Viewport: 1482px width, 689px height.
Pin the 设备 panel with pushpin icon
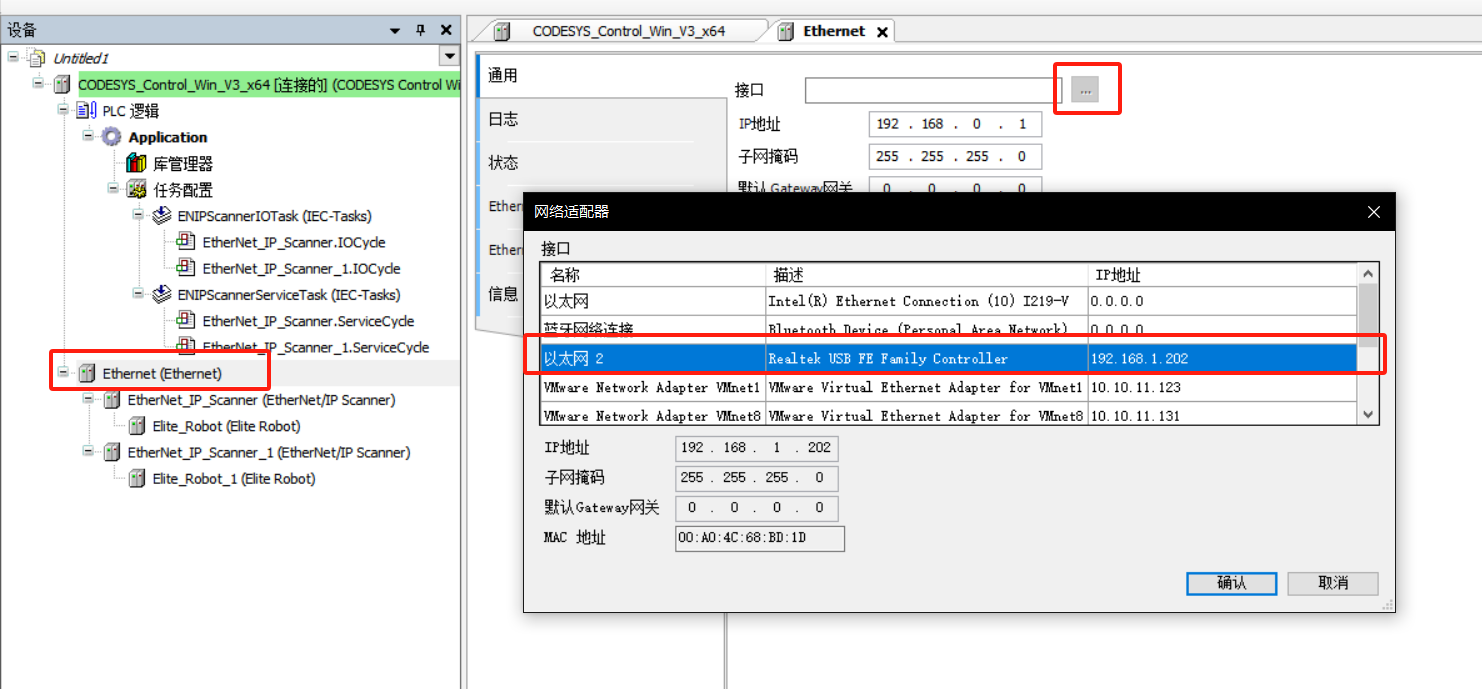(421, 31)
